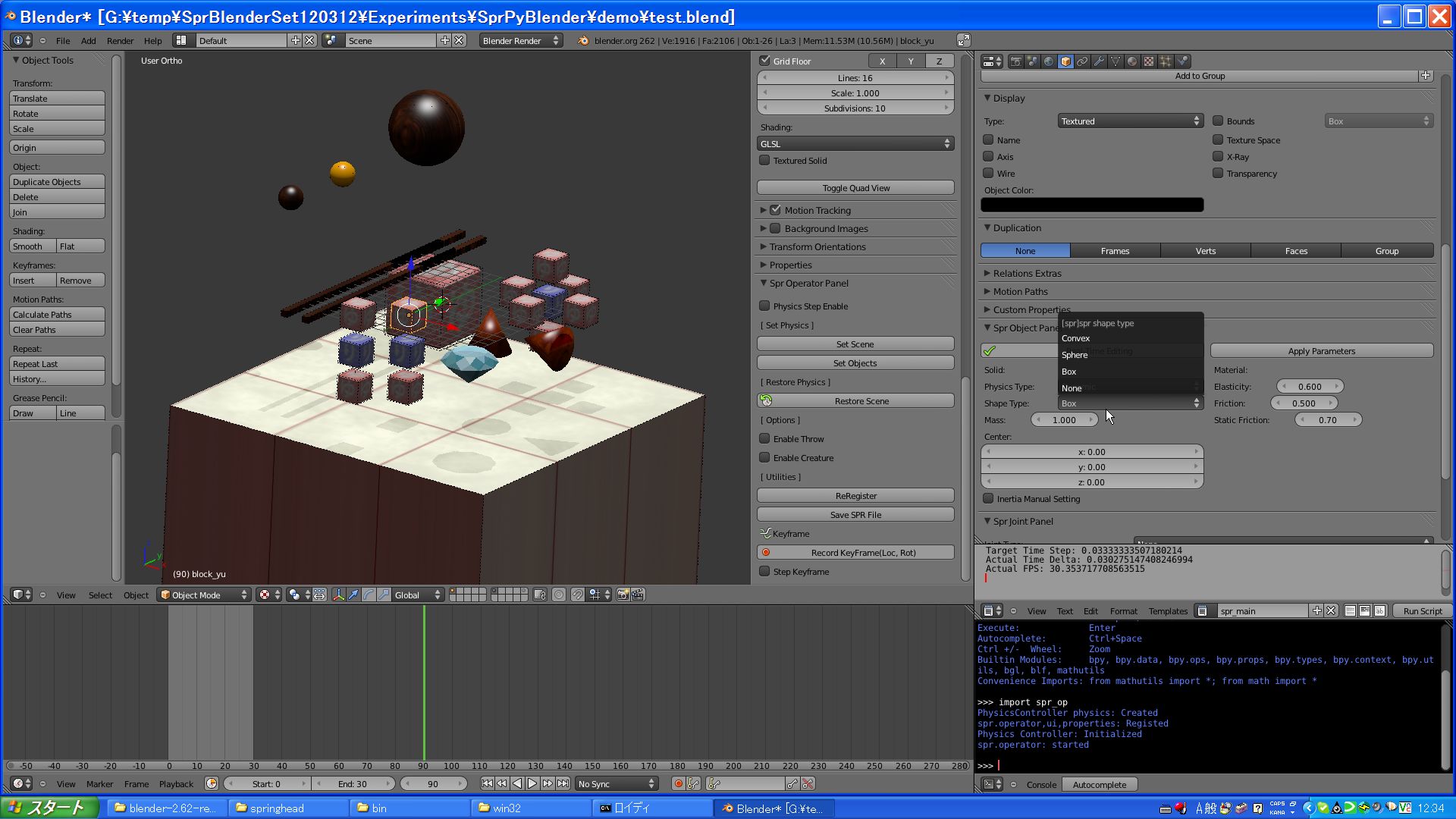Toggle 3D manipulator widget axes icon
The width and height of the screenshot is (1456, 819).
[338, 595]
